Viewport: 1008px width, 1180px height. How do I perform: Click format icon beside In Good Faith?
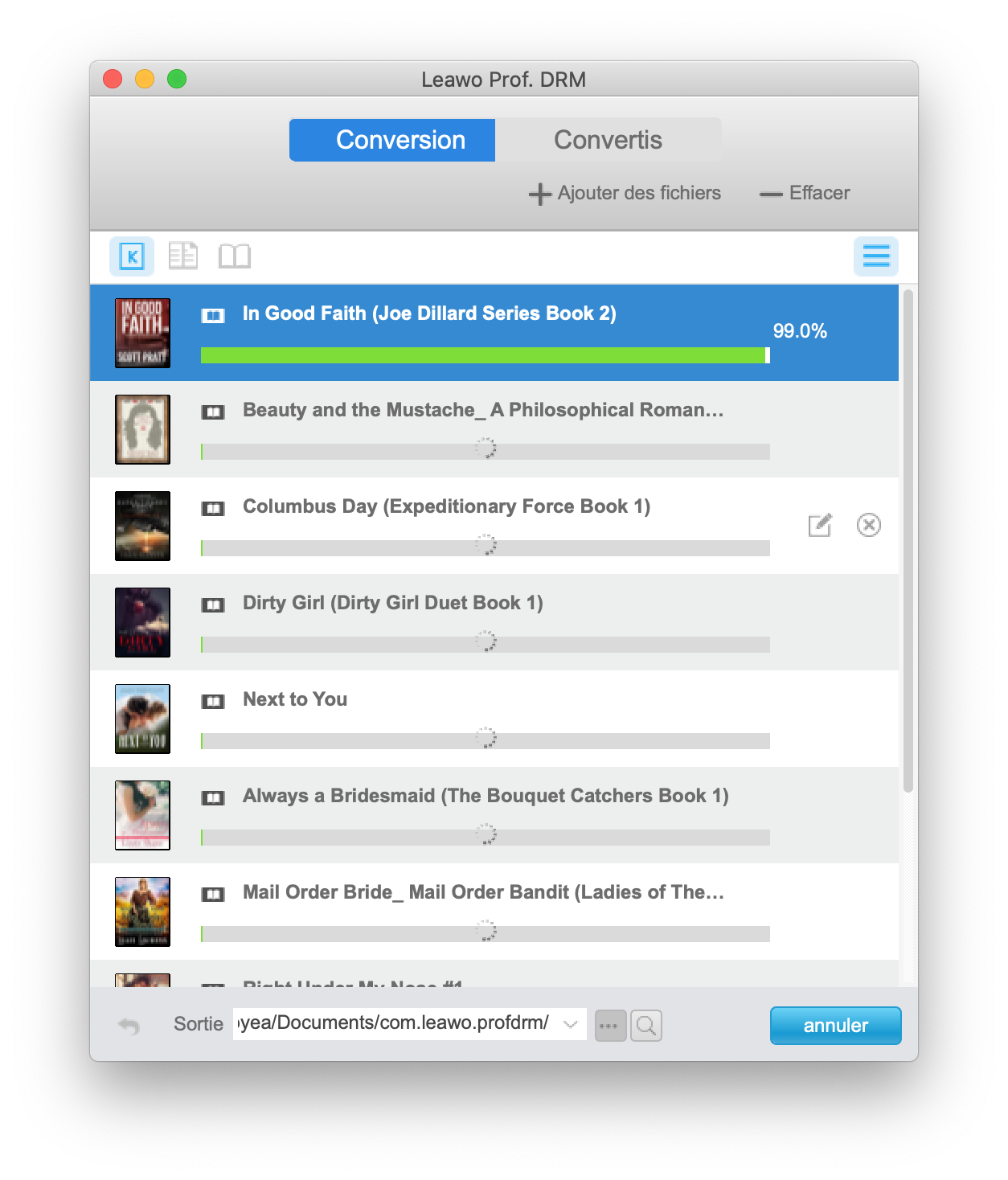click(213, 315)
